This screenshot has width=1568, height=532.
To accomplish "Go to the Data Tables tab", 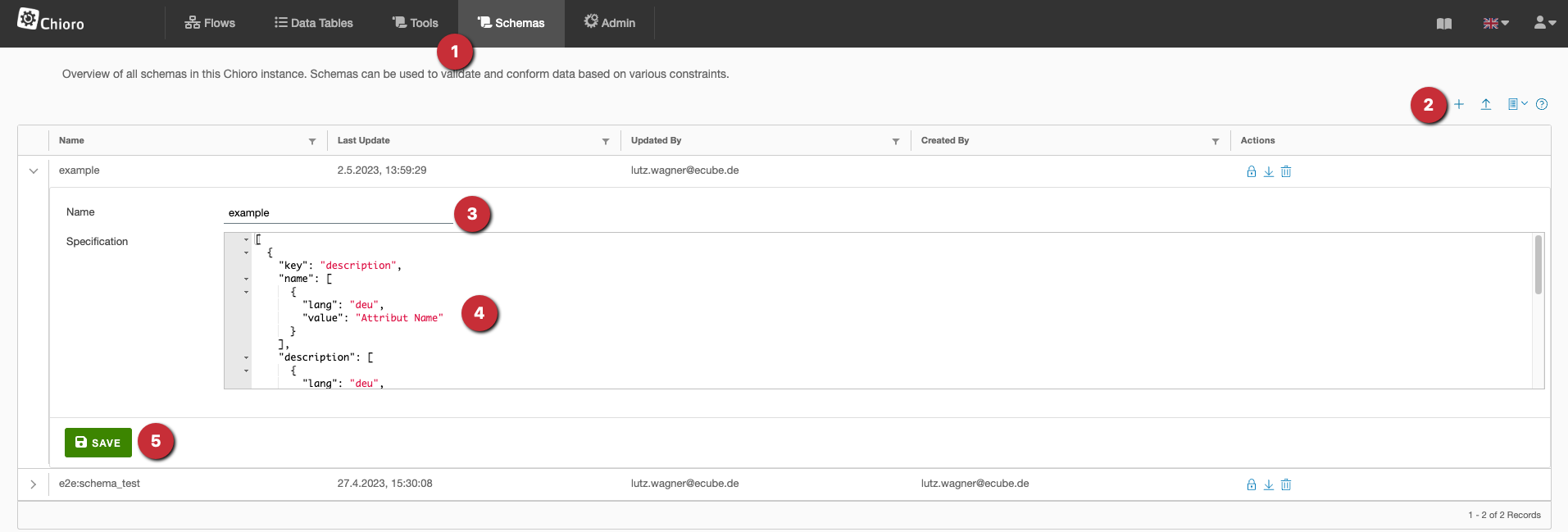I will click(x=314, y=23).
